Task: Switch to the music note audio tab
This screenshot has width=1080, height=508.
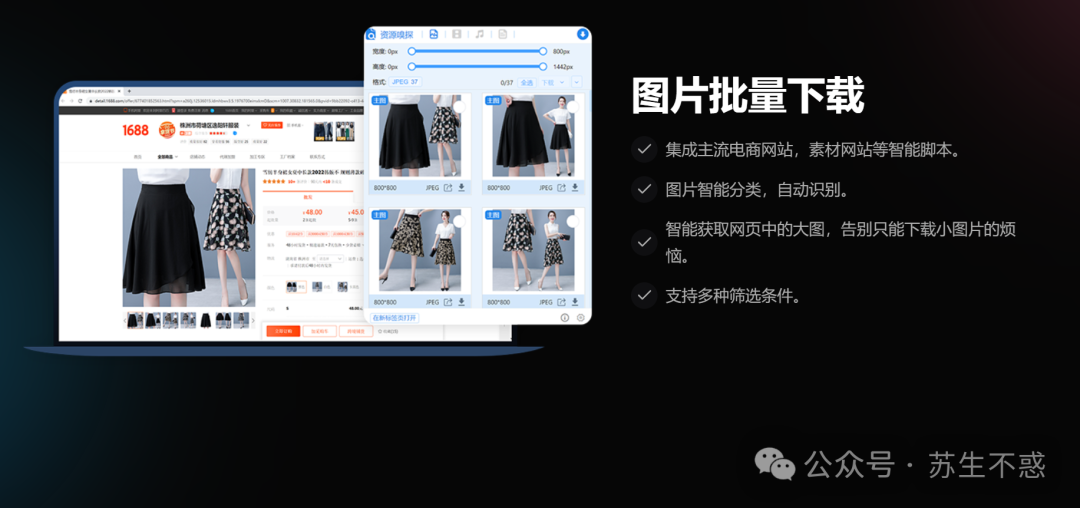Action: point(480,34)
